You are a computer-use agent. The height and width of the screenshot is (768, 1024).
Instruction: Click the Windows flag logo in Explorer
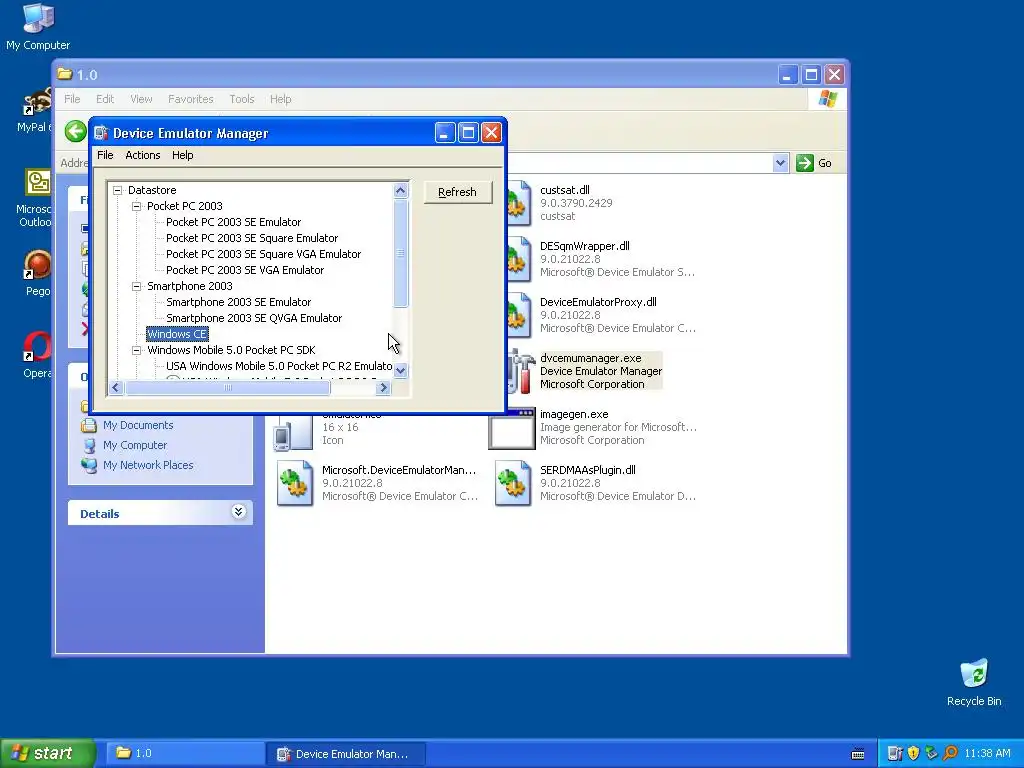tap(828, 99)
